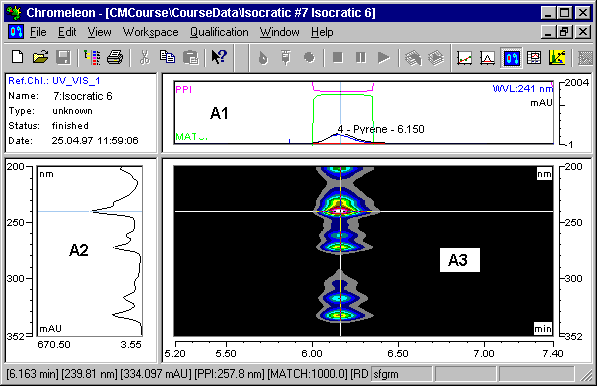Show the report table view icon
The image size is (597, 387).
[x=534, y=58]
